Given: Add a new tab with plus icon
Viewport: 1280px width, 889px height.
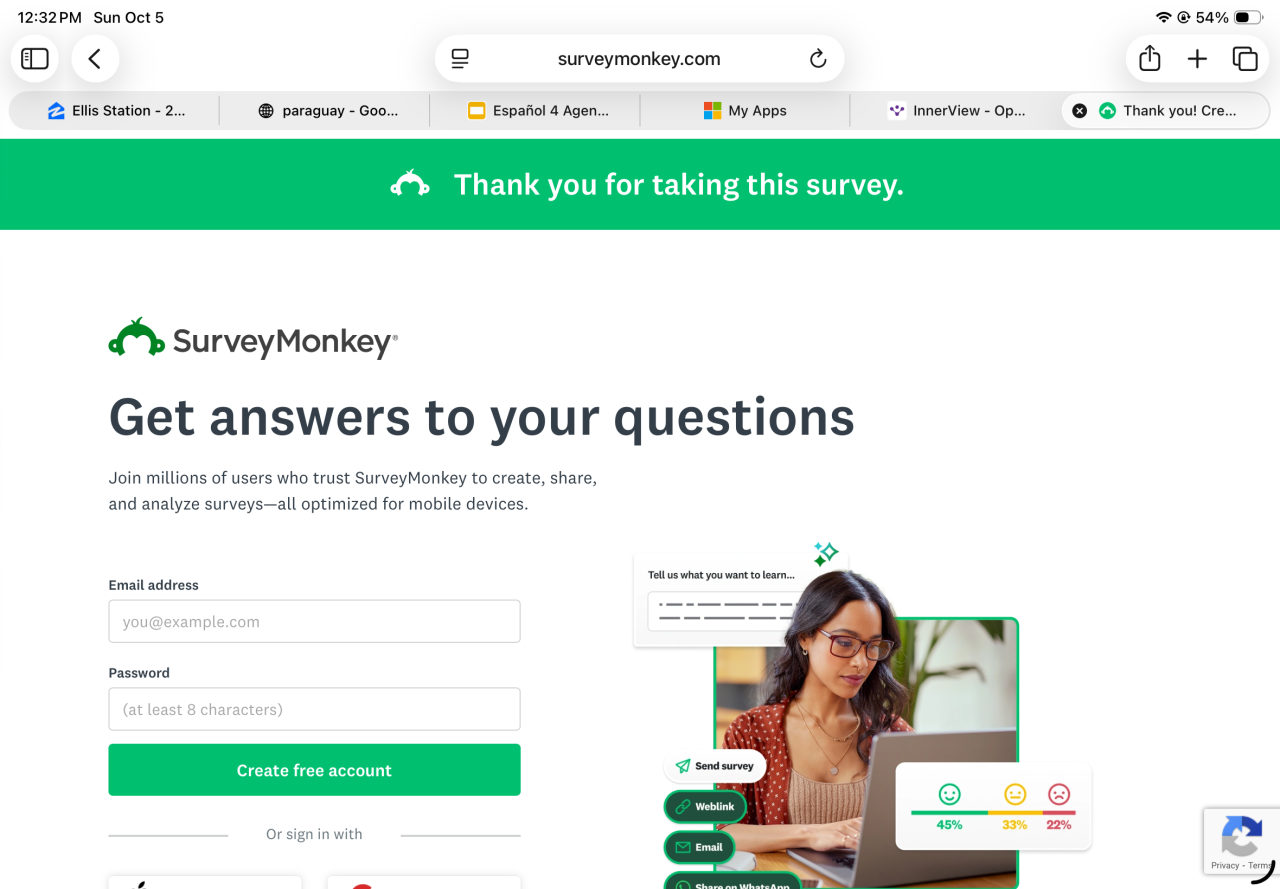Looking at the screenshot, I should (1197, 59).
